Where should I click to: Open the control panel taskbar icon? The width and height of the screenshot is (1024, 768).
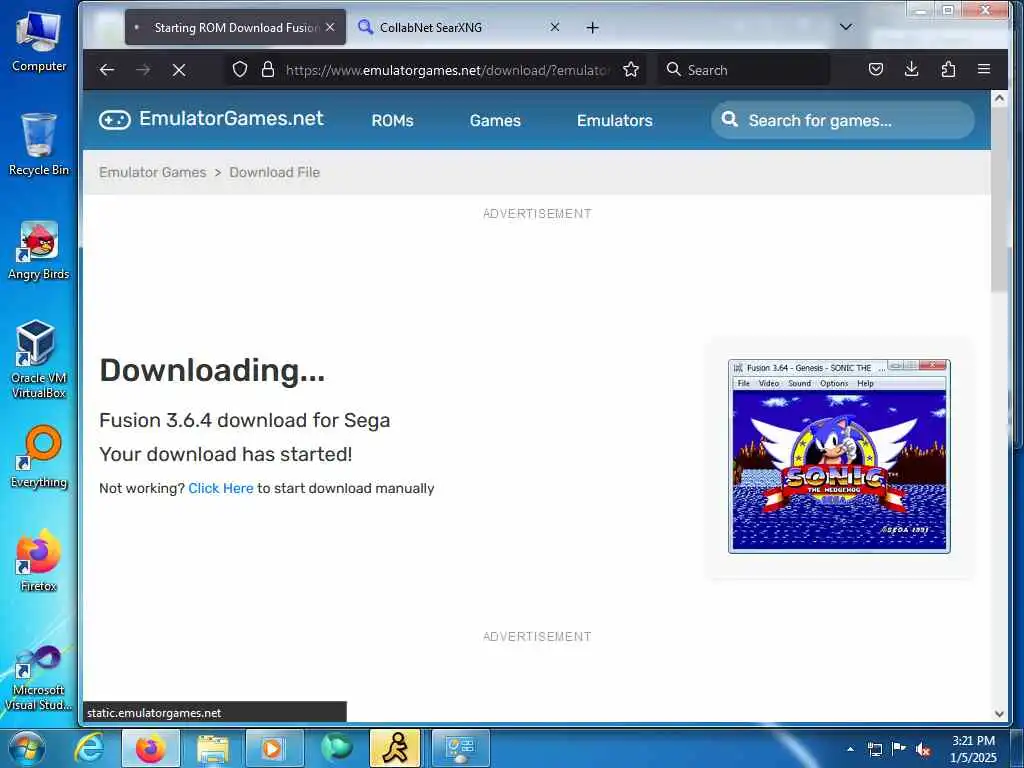click(460, 748)
